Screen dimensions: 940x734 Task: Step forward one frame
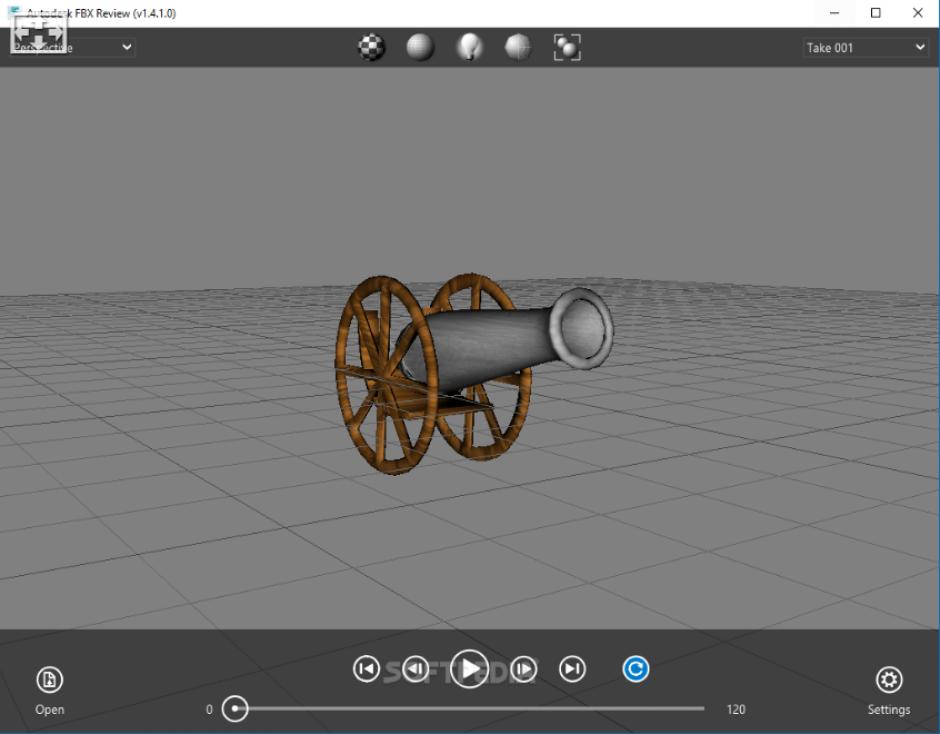click(x=523, y=669)
